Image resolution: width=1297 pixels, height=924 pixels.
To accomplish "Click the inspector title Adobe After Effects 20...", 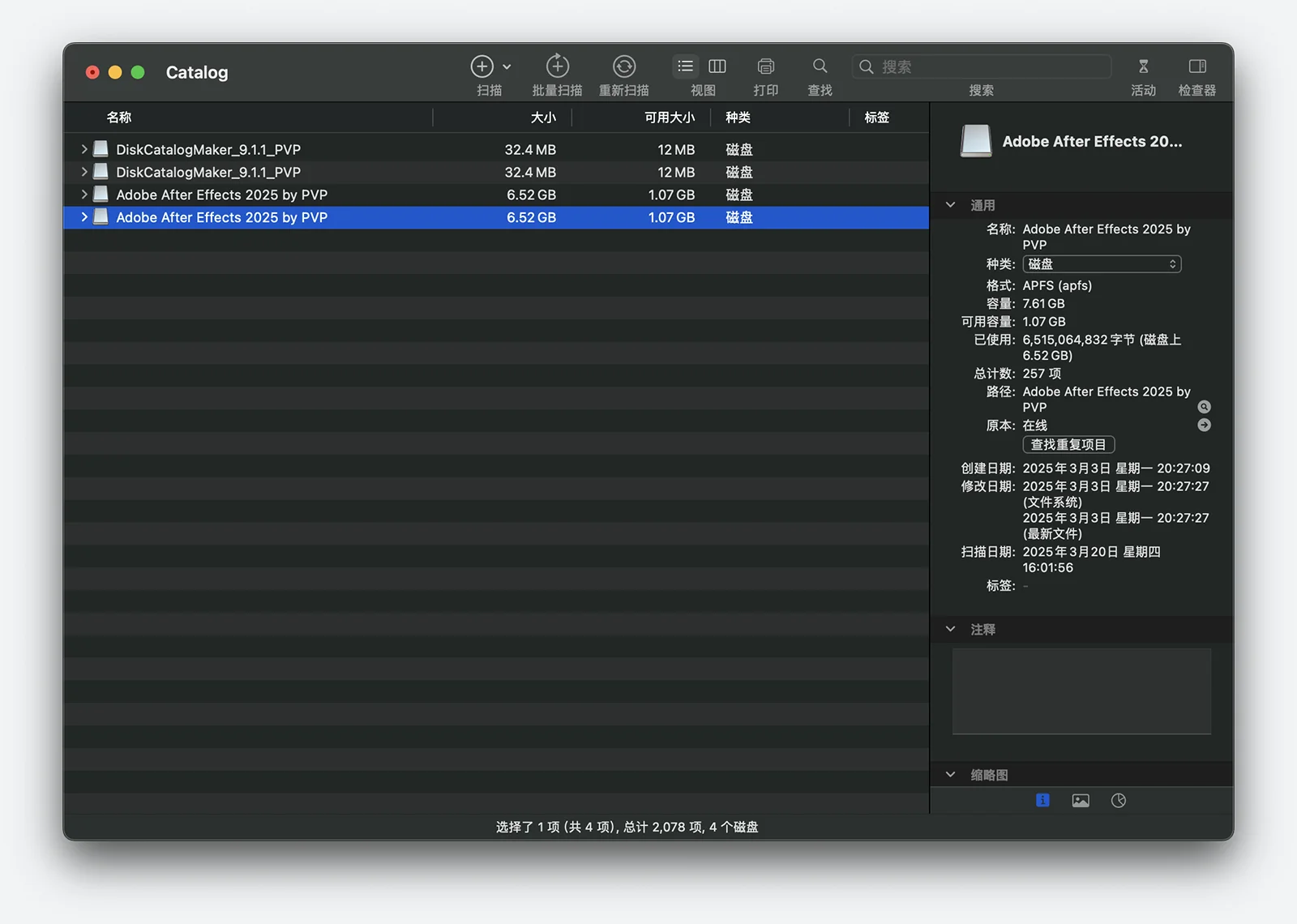I will click(1092, 141).
